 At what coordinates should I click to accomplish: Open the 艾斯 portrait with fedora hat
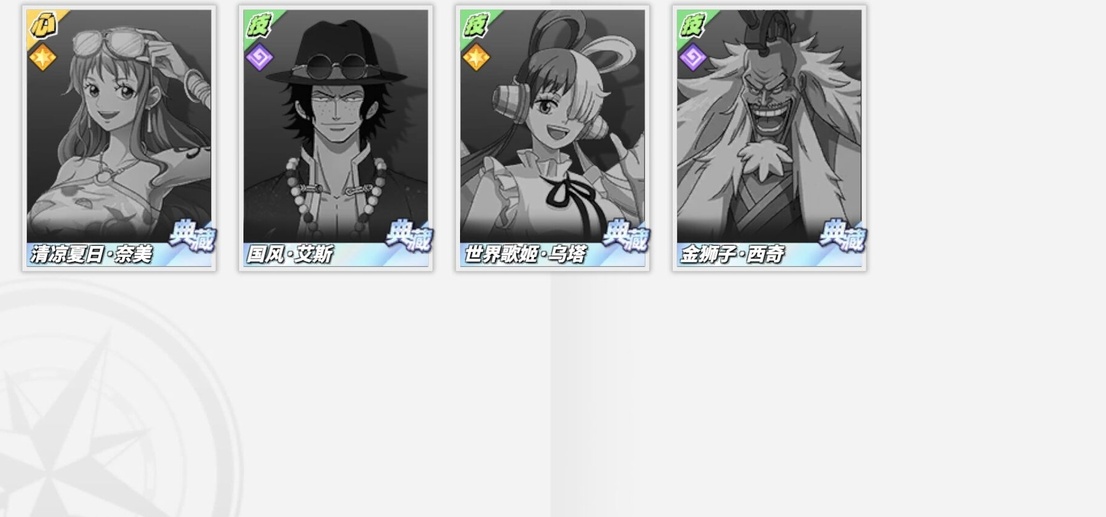pyautogui.click(x=336, y=127)
